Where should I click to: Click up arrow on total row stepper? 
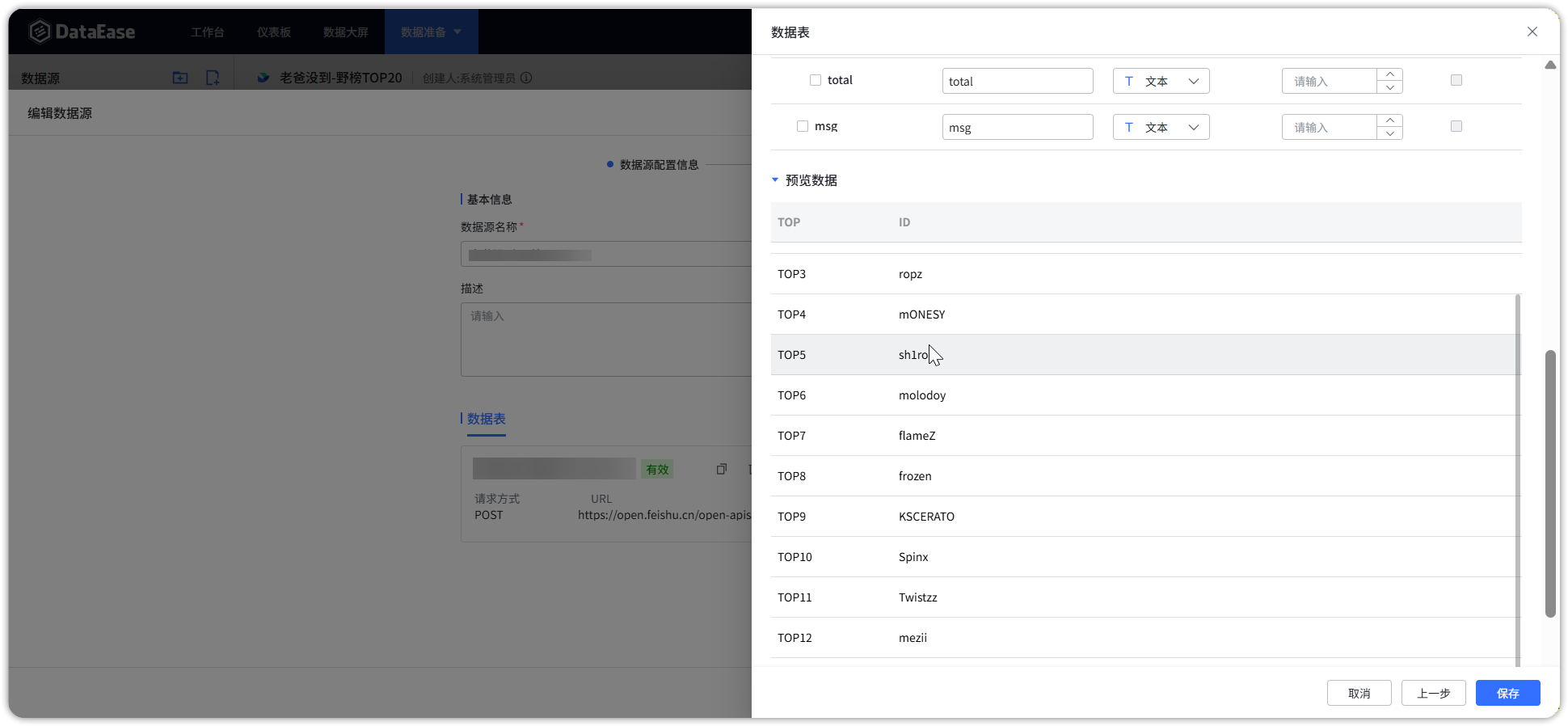click(1389, 74)
